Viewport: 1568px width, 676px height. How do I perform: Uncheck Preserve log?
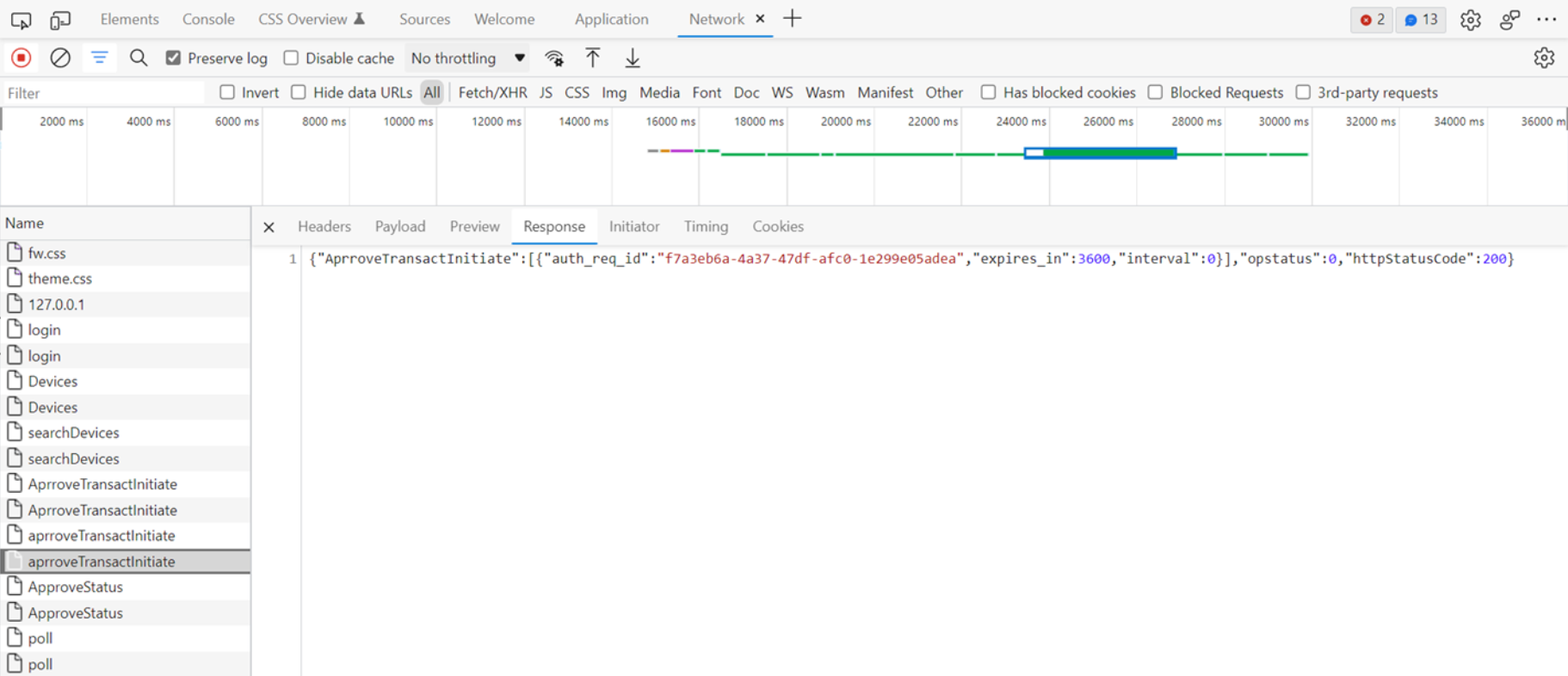point(174,58)
